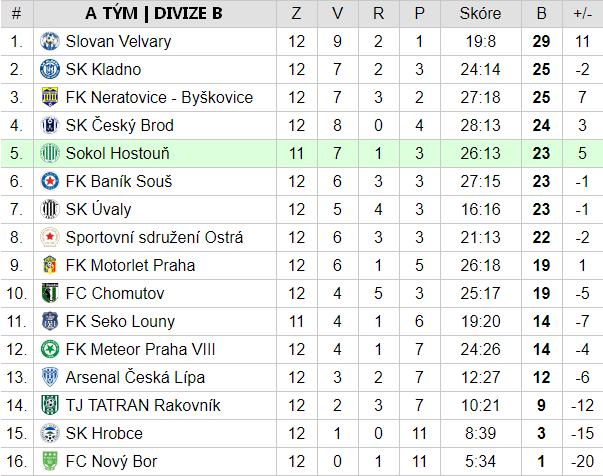Screen dimensions: 603x476
Task: Click the B points column header
Action: coord(542,14)
